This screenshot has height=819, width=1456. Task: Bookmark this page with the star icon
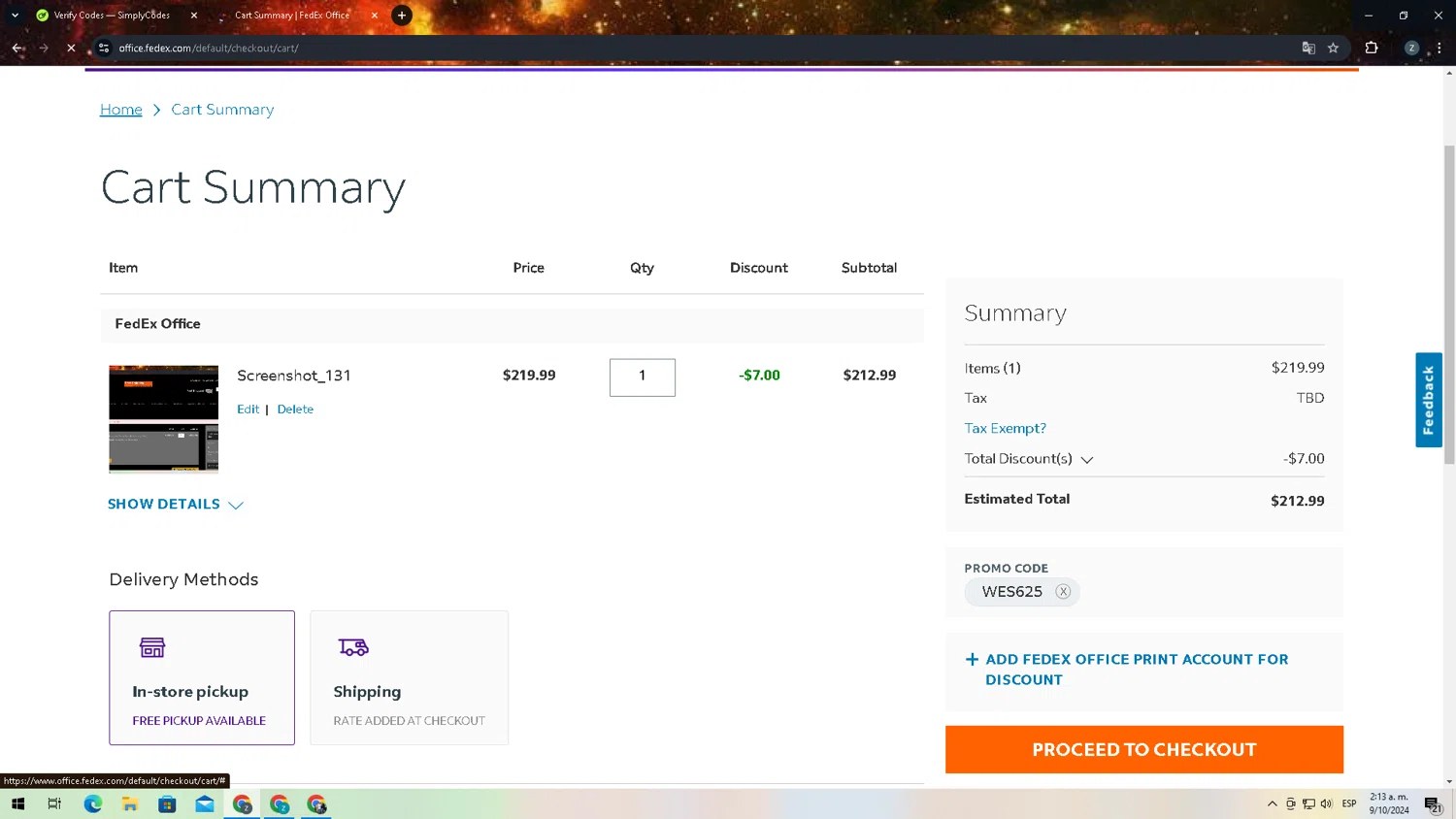pyautogui.click(x=1334, y=48)
